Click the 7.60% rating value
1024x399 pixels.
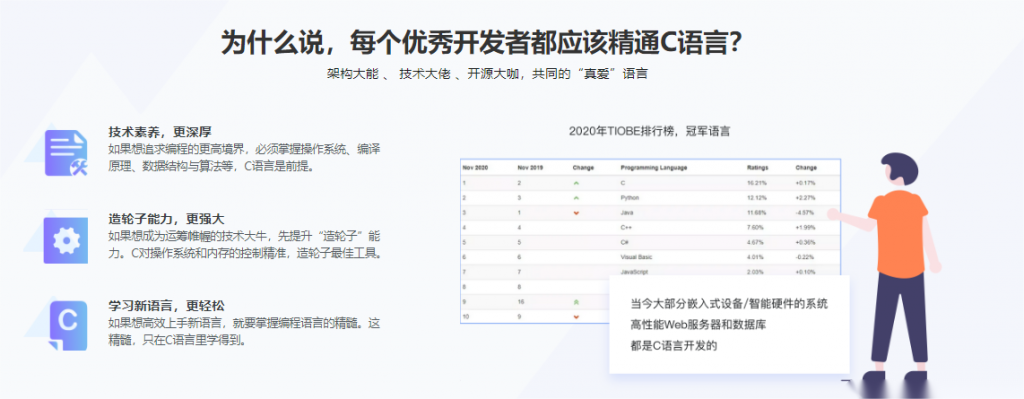click(x=756, y=227)
